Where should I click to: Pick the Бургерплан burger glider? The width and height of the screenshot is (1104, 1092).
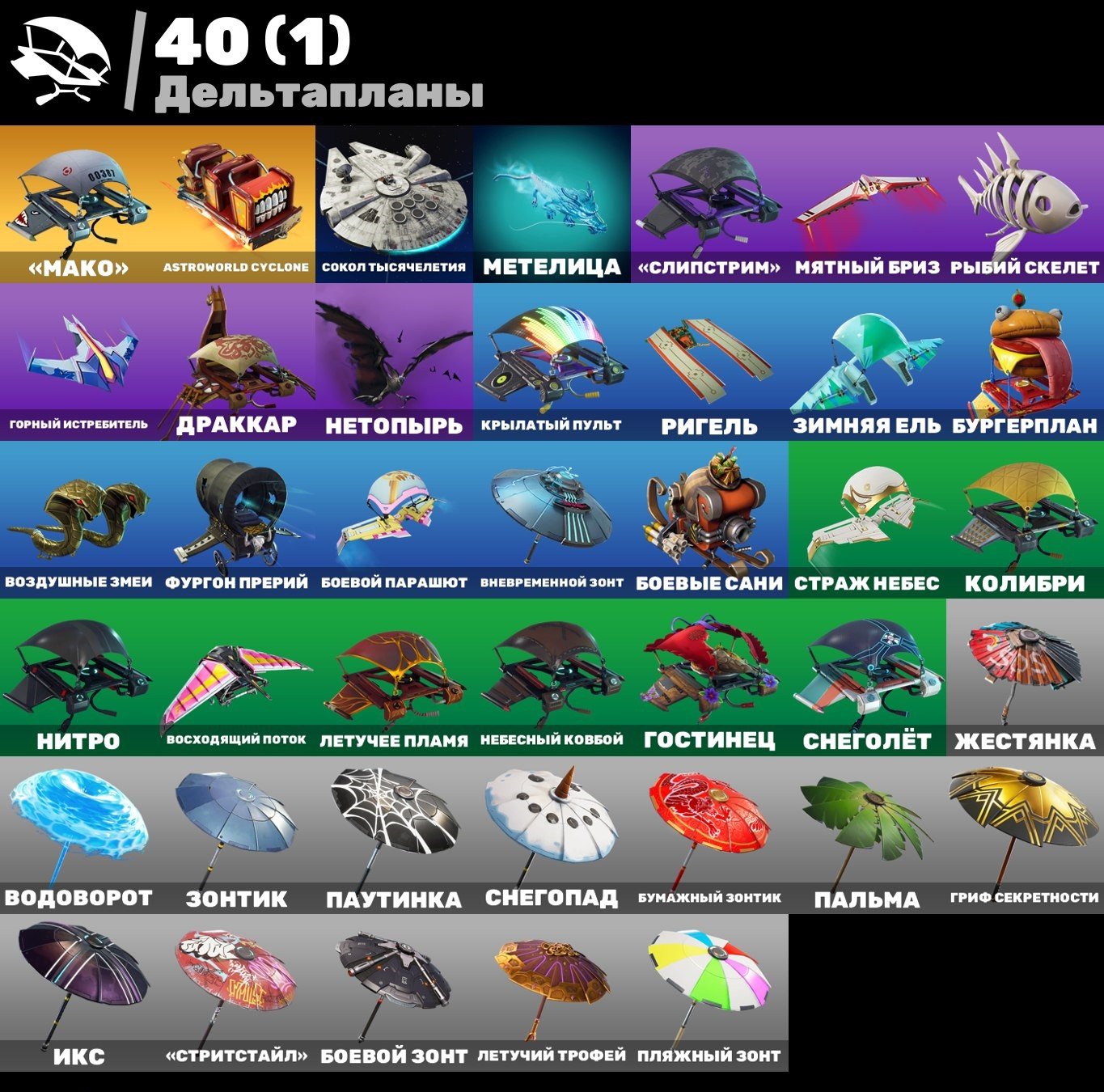pos(1025,362)
